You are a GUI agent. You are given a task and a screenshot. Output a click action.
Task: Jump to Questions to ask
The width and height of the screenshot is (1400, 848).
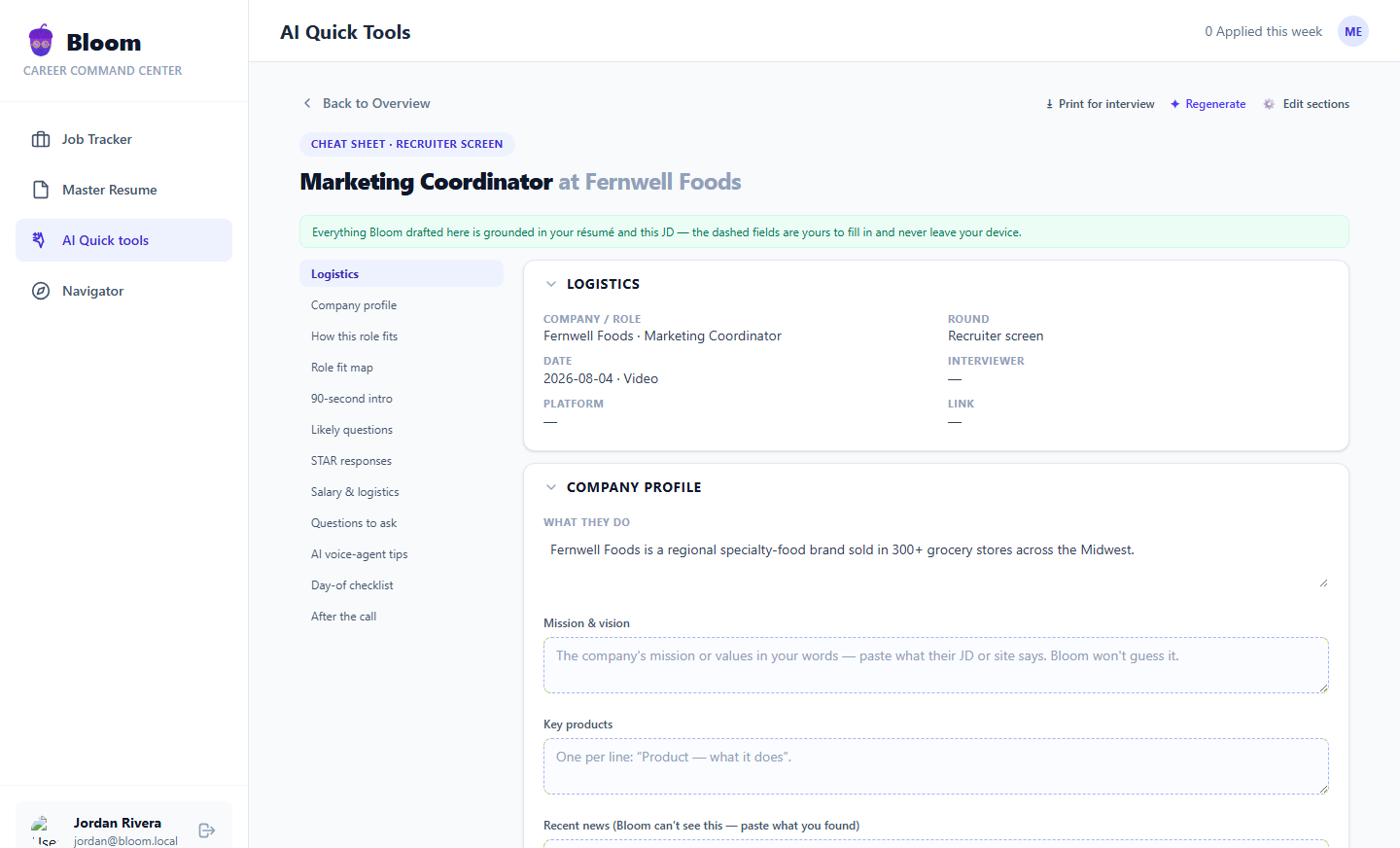point(402,522)
